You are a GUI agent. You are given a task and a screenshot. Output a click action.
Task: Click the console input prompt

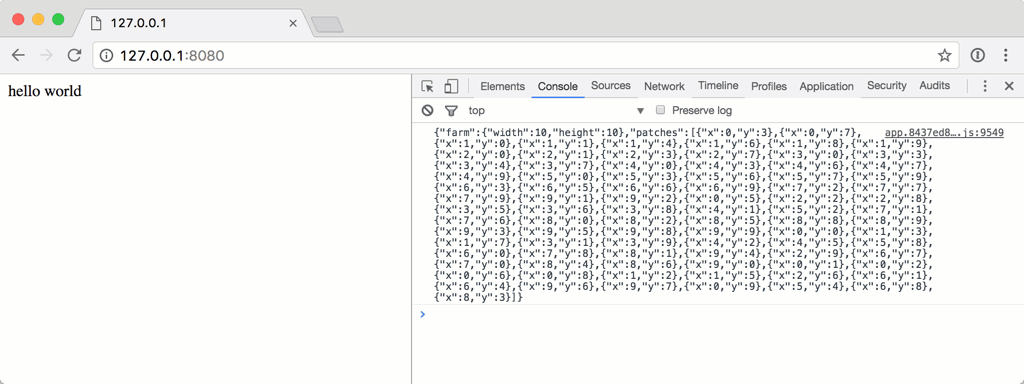718,314
